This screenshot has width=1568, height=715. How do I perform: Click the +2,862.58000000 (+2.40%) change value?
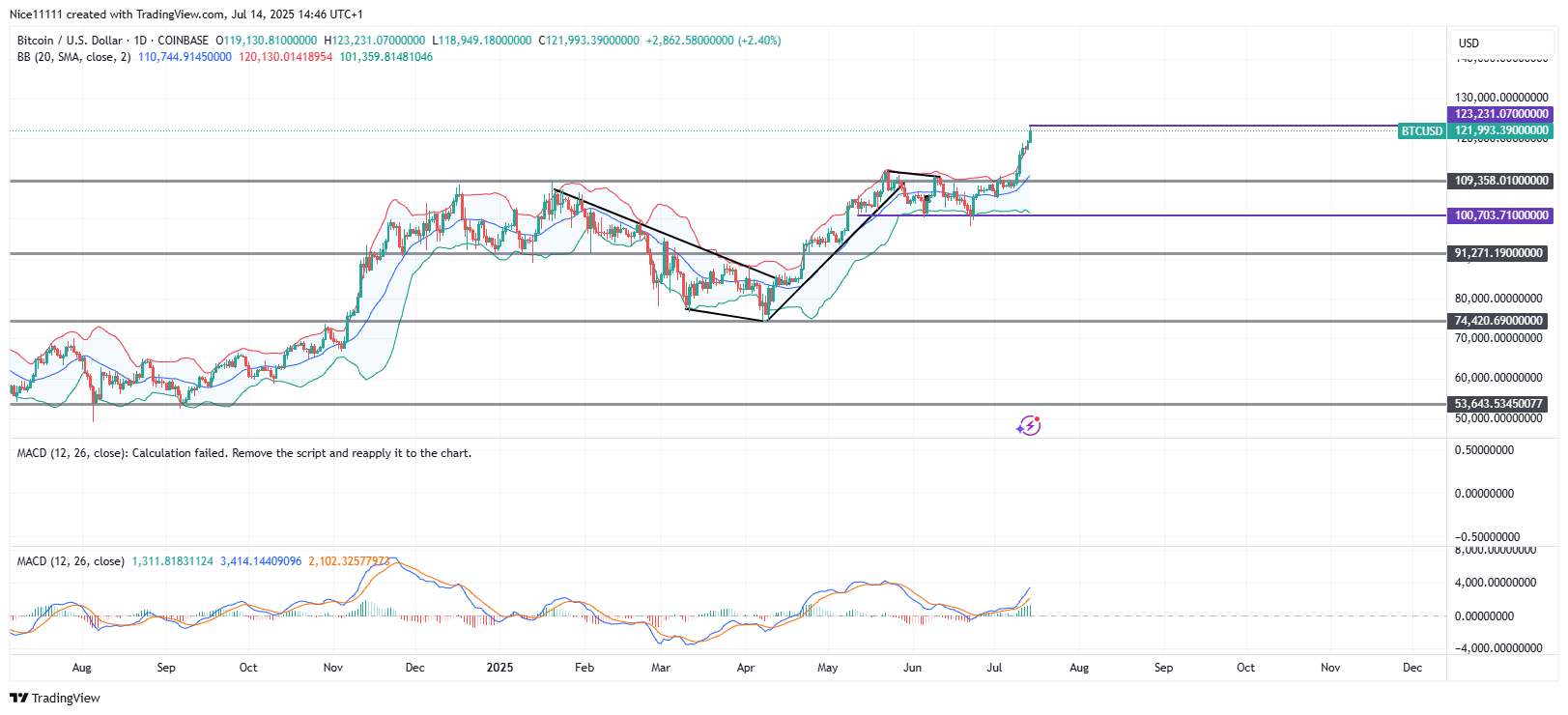[x=714, y=41]
